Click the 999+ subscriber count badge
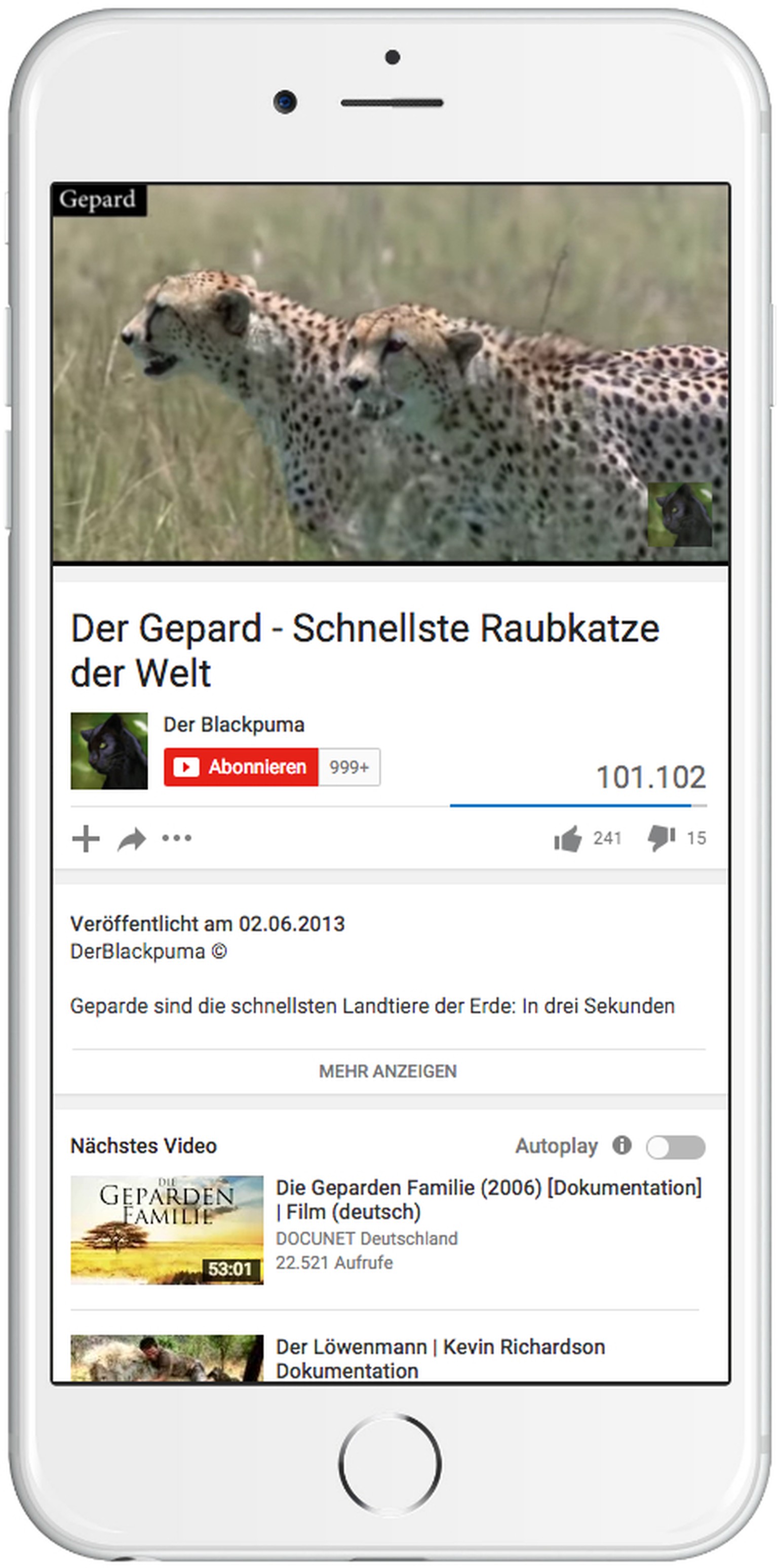The height and width of the screenshot is (1568, 778). pos(349,766)
